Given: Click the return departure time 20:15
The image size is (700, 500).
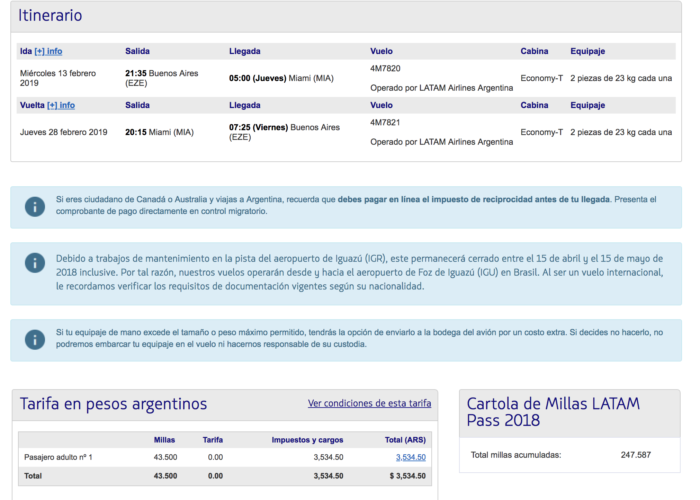Looking at the screenshot, I should coord(137,132).
